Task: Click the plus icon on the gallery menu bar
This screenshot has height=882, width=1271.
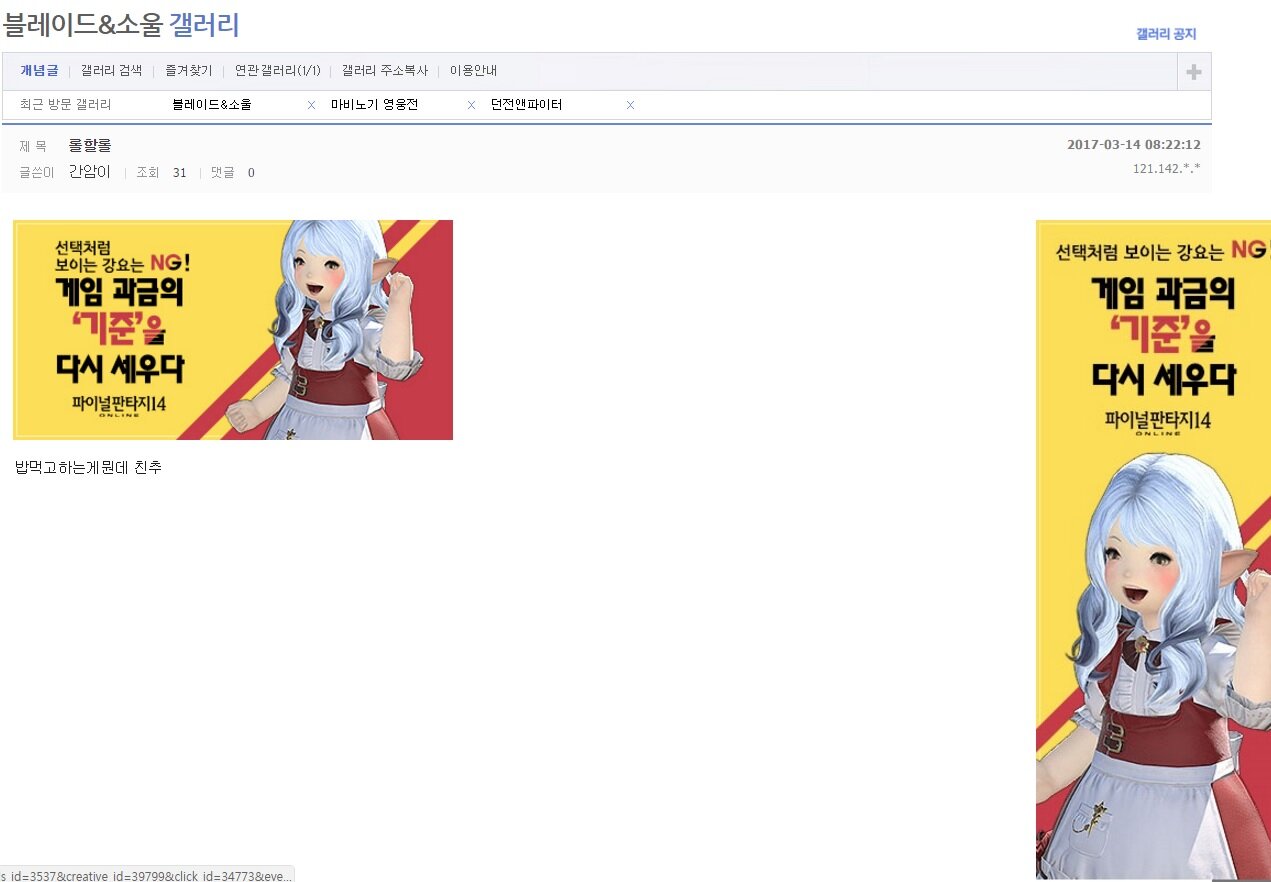Action: (1193, 72)
